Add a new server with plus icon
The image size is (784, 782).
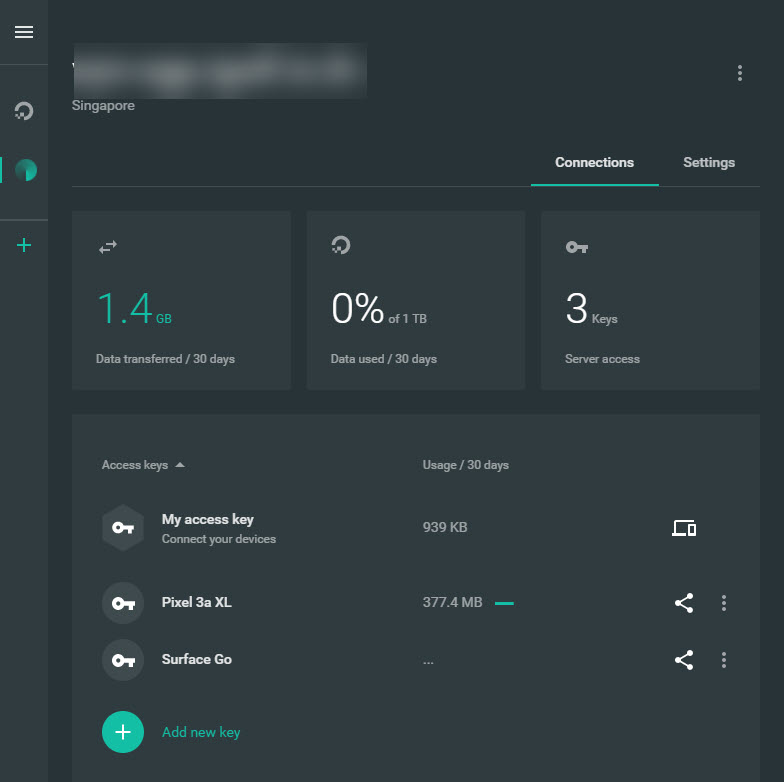(24, 245)
